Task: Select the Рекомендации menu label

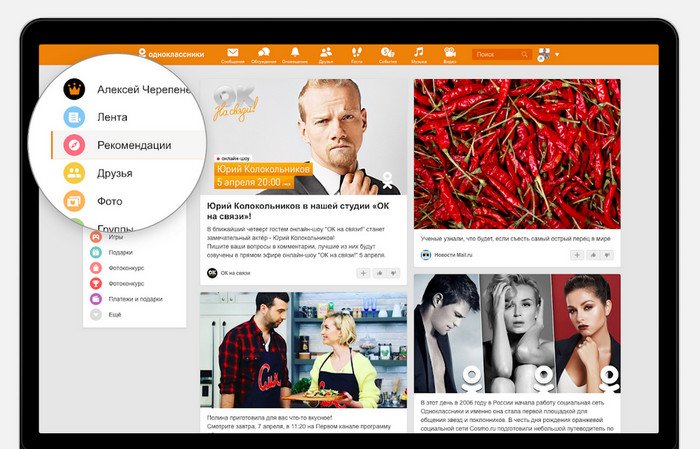Action: pyautogui.click(x=134, y=146)
